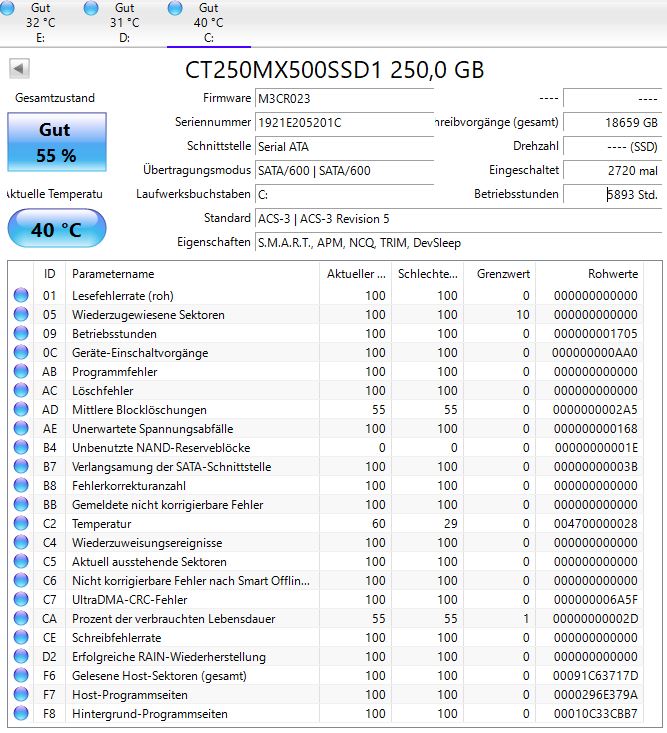Click the Gesamtzustand label
This screenshot has width=667, height=733.
point(55,98)
